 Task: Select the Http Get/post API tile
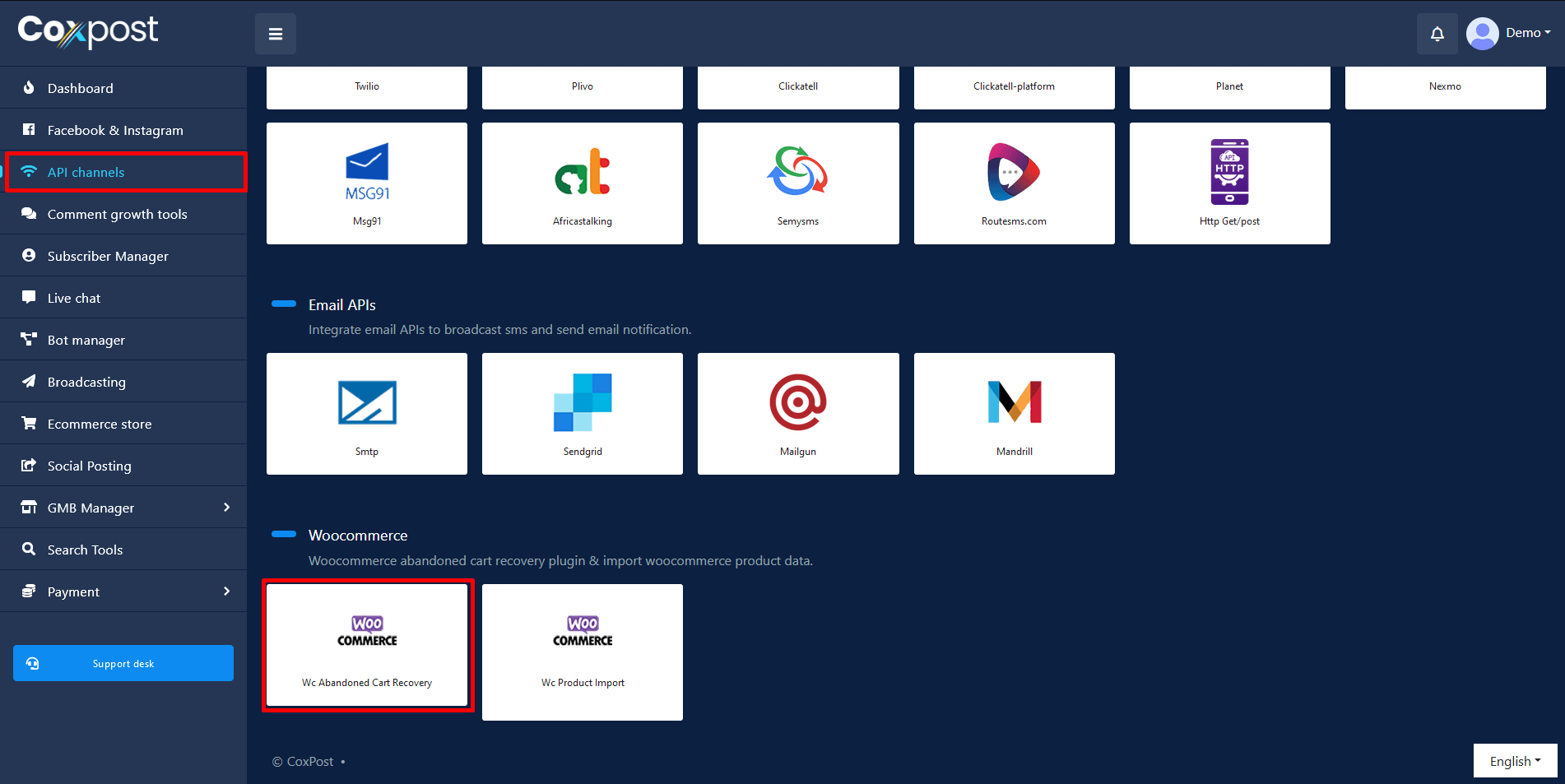pyautogui.click(x=1229, y=183)
